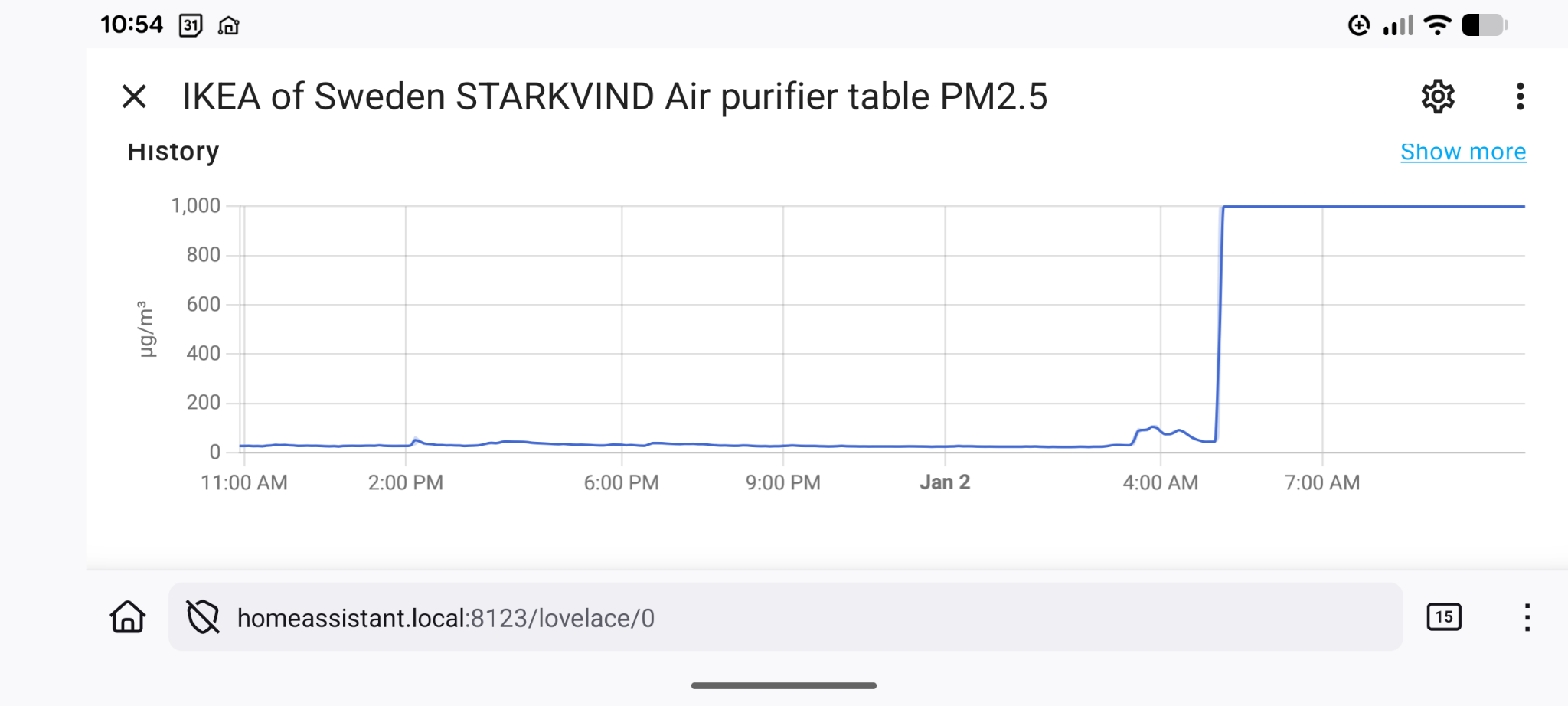Tap the Wi-Fi status icon
1568x706 pixels.
(x=1437, y=25)
